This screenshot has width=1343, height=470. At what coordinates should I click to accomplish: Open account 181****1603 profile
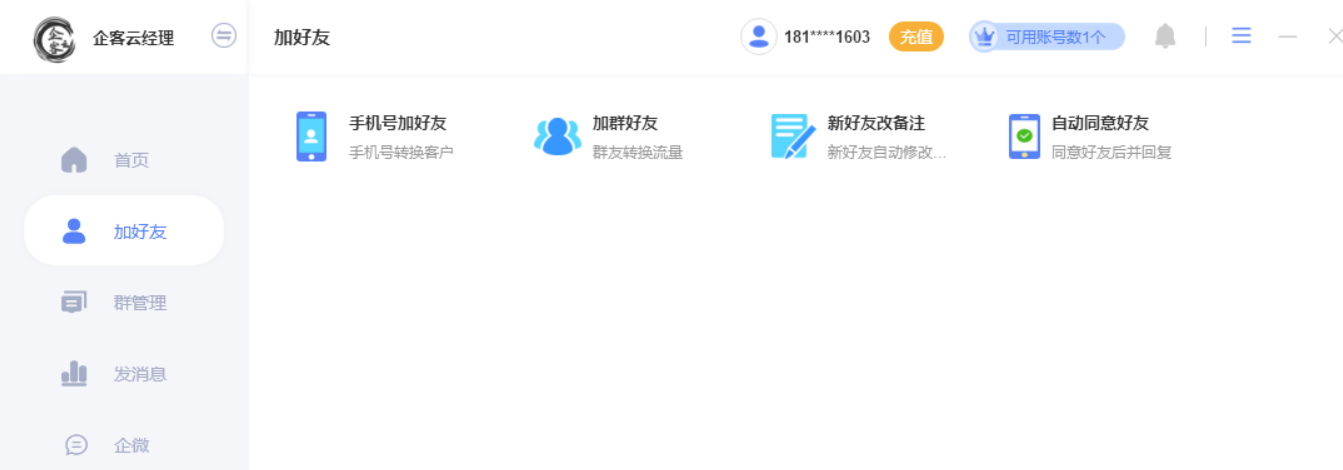tap(827, 37)
